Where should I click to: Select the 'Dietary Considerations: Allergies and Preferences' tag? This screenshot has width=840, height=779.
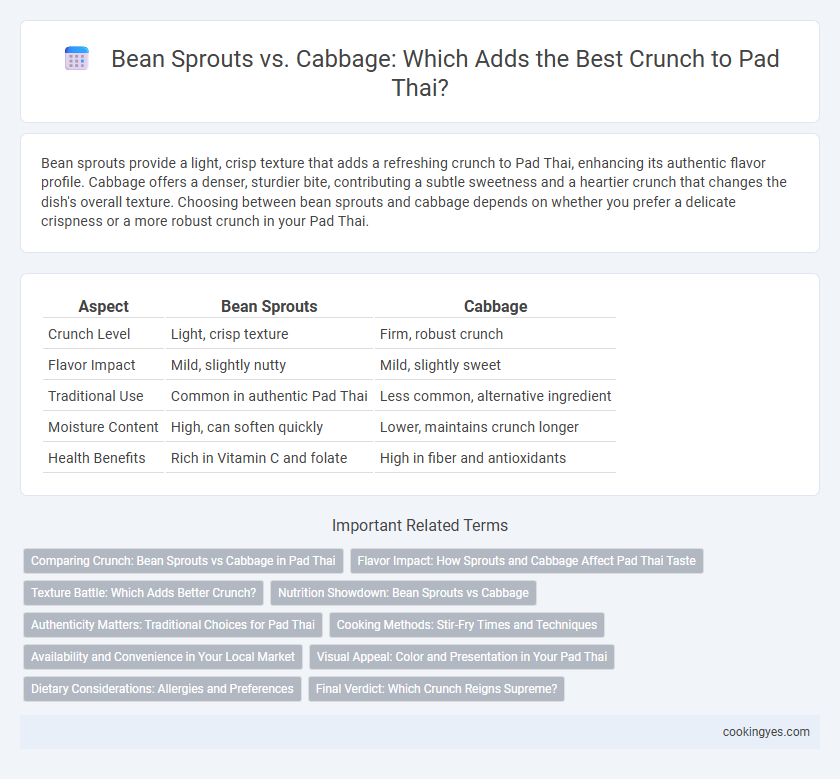[162, 689]
